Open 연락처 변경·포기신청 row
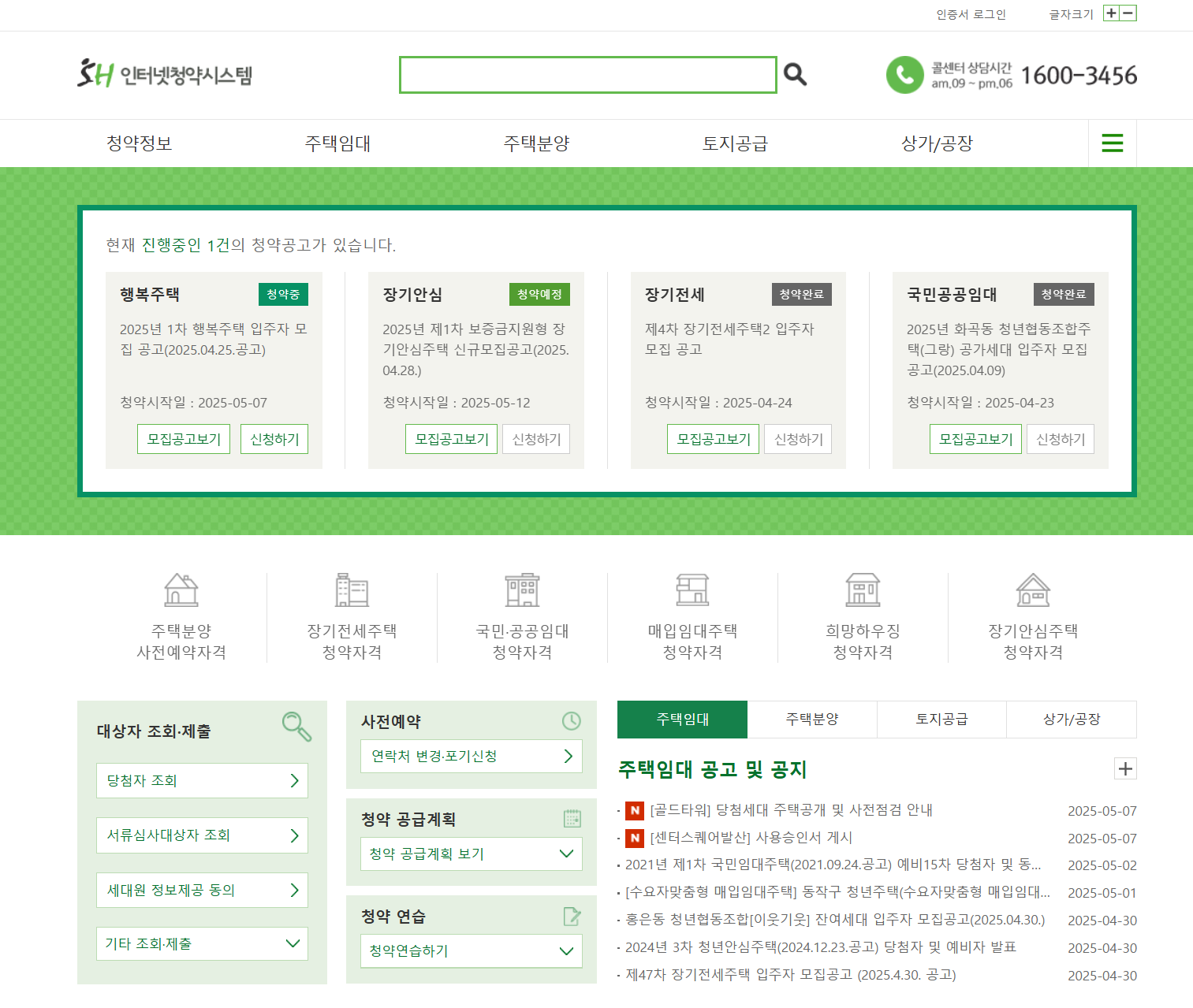1193x1008 pixels. (x=472, y=756)
